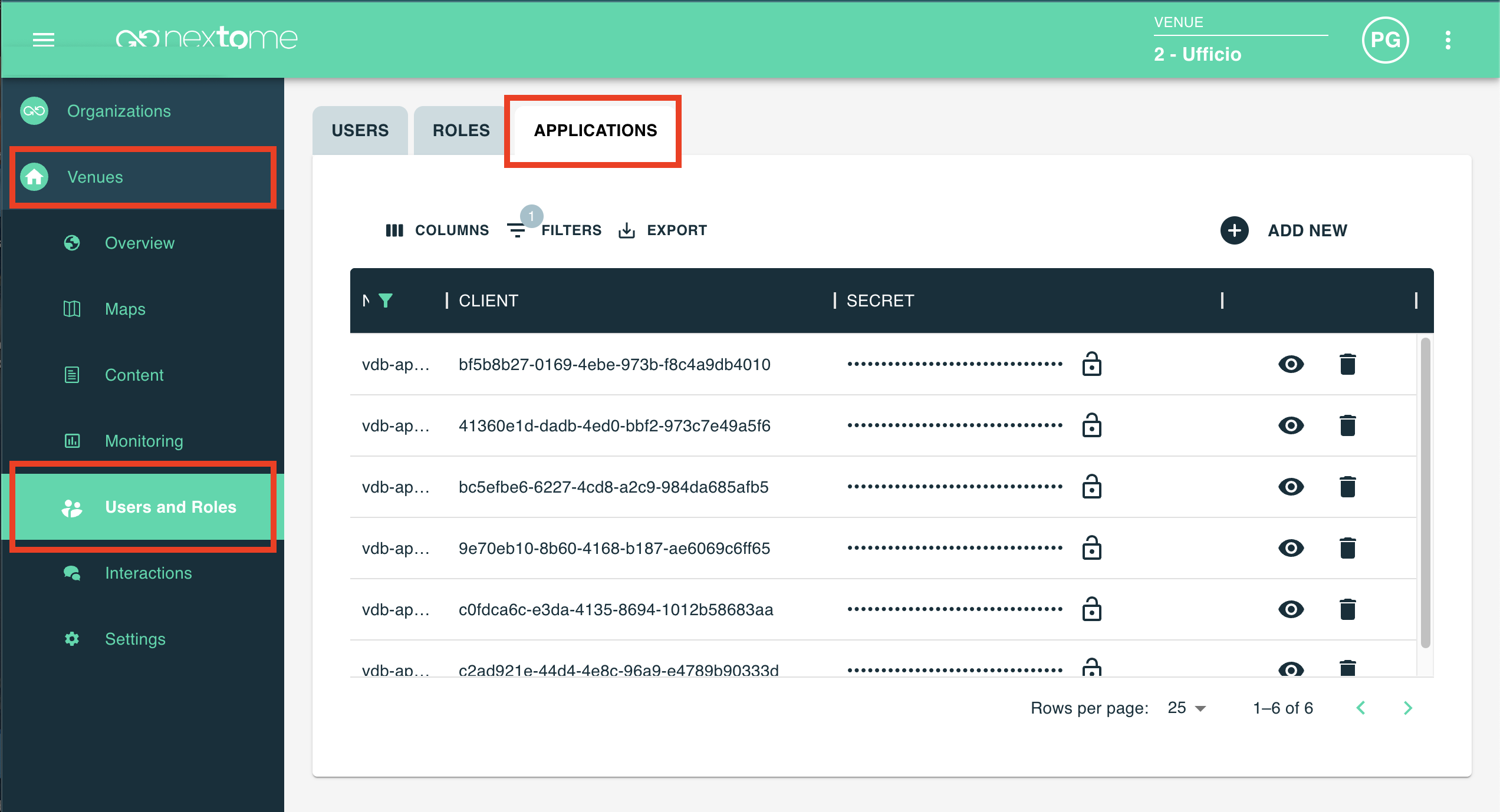Click the Interactions chat icon
The width and height of the screenshot is (1500, 812).
[x=71, y=572]
